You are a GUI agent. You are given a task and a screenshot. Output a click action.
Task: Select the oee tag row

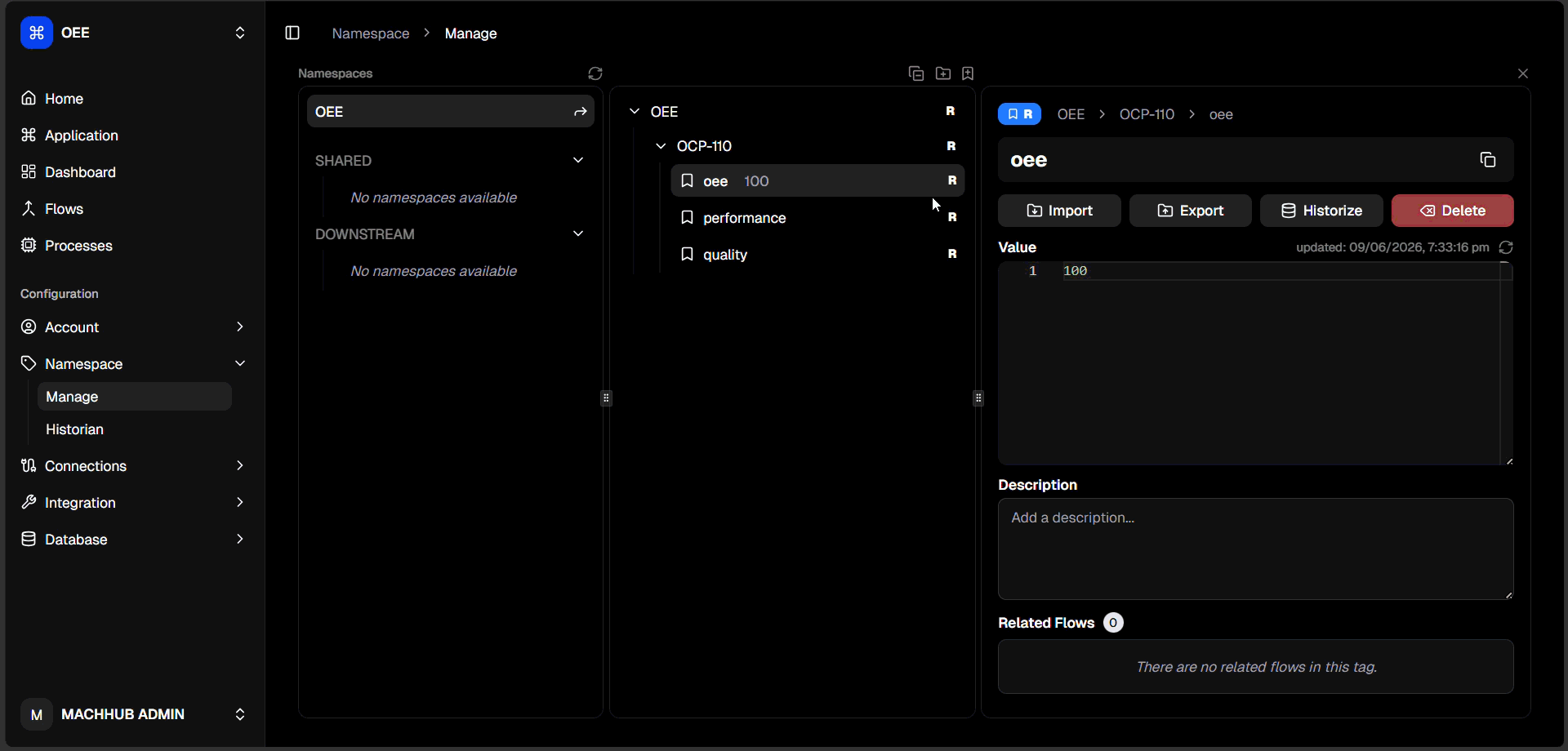coord(817,180)
